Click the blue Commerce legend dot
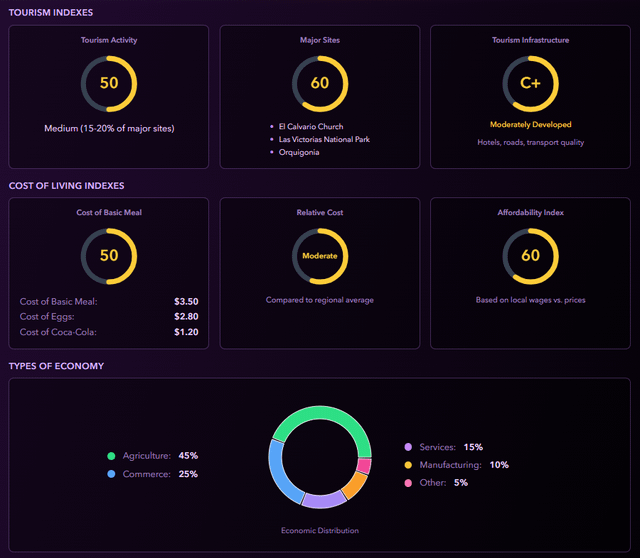640x558 pixels. (x=112, y=474)
